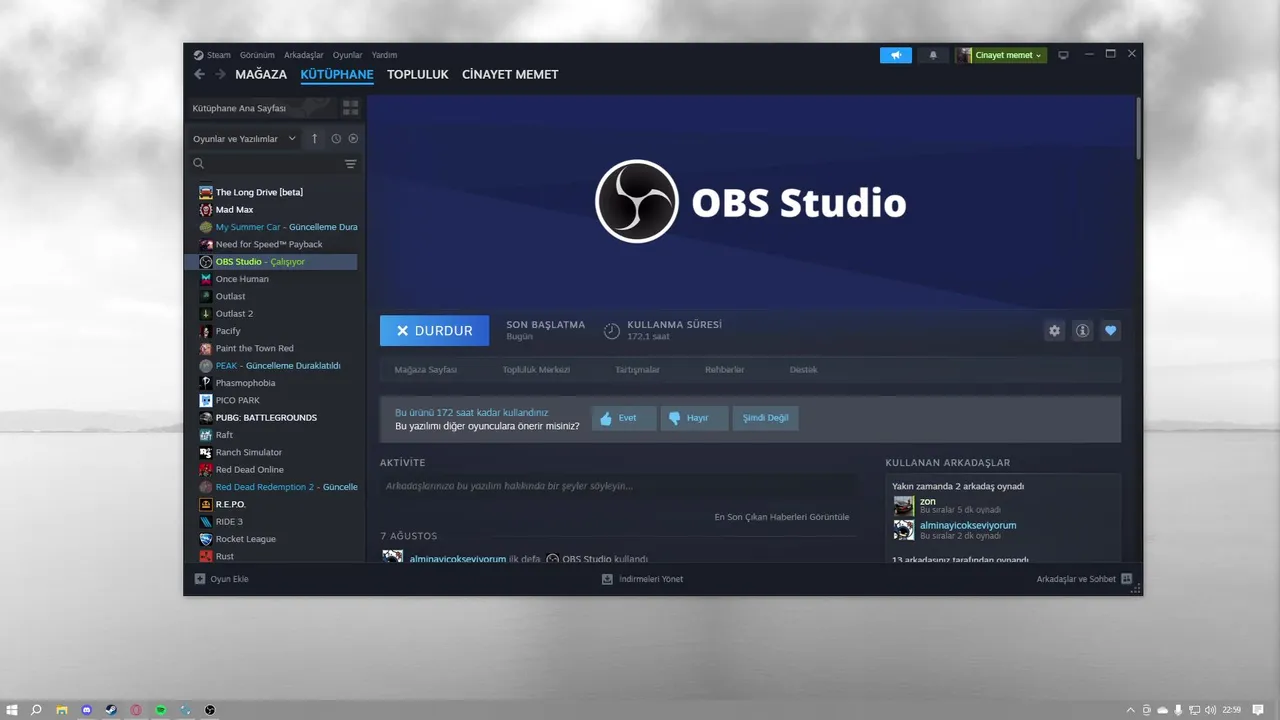
Task: Open the Yardım menu
Action: (x=384, y=55)
